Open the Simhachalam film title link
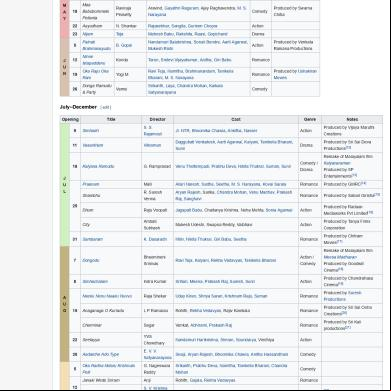The height and width of the screenshot is (391, 391). (95, 282)
